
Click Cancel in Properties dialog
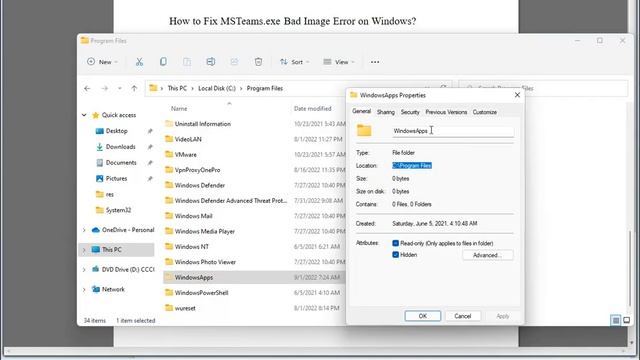click(462, 316)
